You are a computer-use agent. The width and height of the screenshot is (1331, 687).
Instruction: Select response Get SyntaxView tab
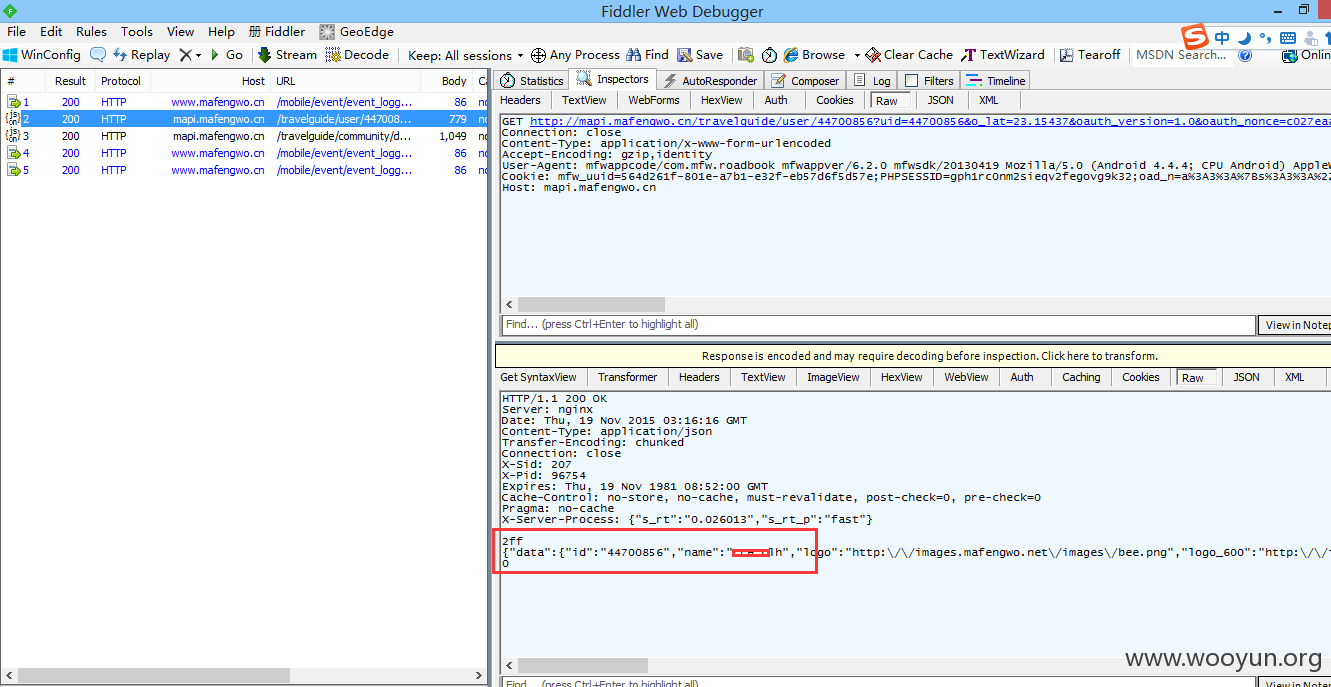tap(538, 377)
